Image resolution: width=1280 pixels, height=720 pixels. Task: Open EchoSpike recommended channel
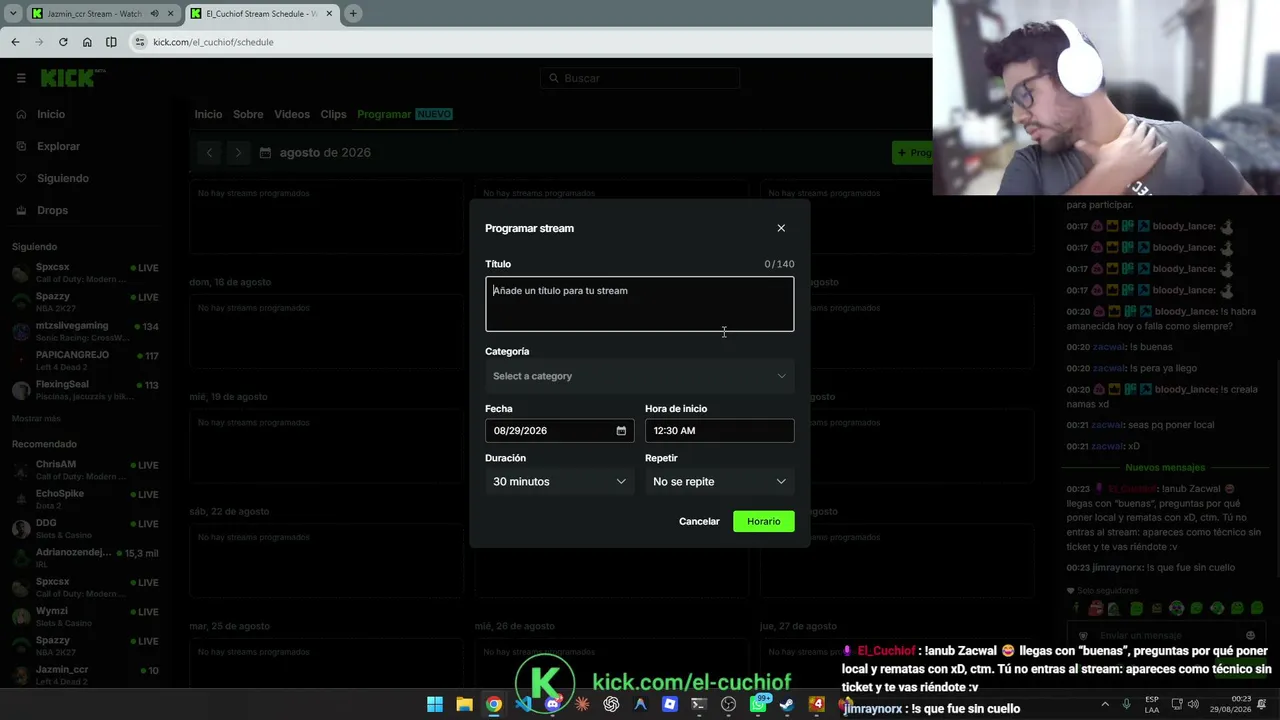point(85,499)
